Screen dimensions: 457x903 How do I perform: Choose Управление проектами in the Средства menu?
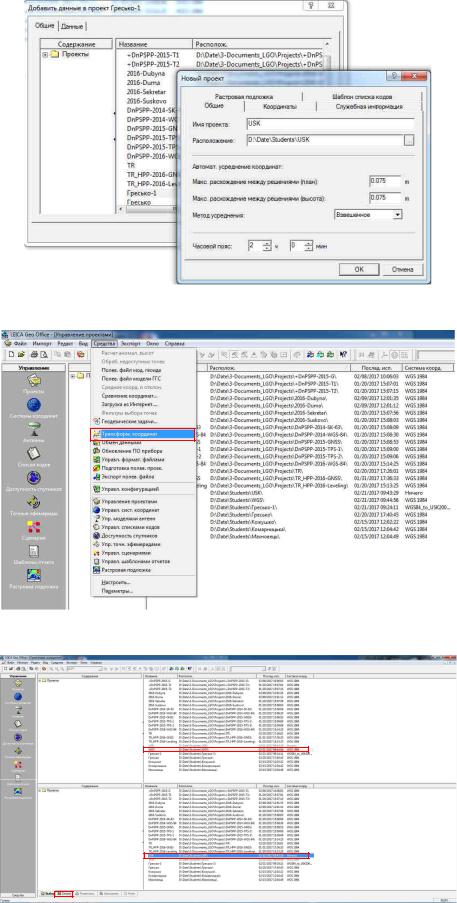tap(144, 502)
